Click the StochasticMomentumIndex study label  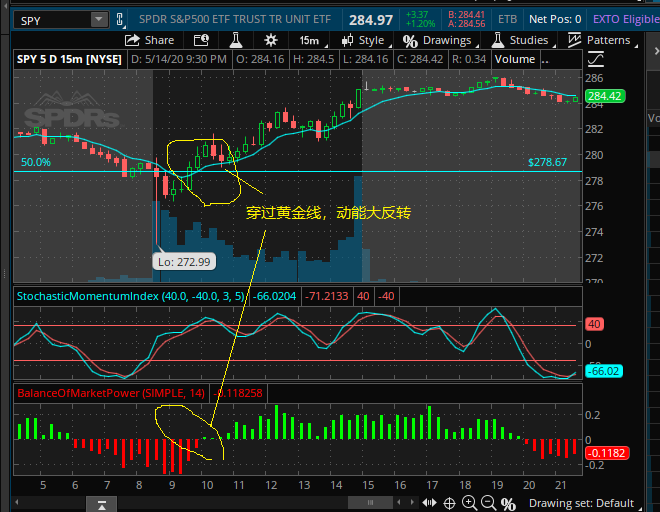point(130,296)
